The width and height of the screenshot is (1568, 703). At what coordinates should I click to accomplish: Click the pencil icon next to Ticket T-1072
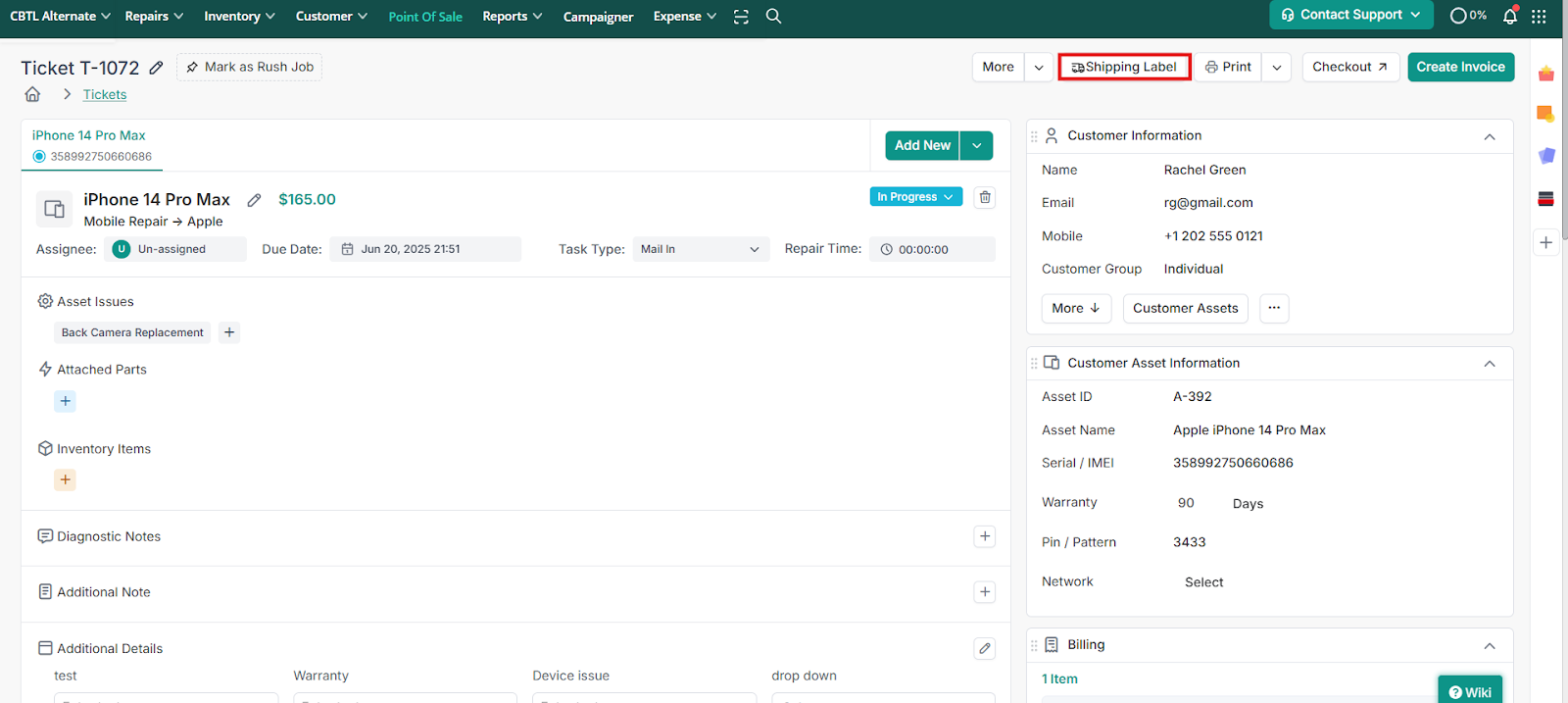[x=156, y=68]
